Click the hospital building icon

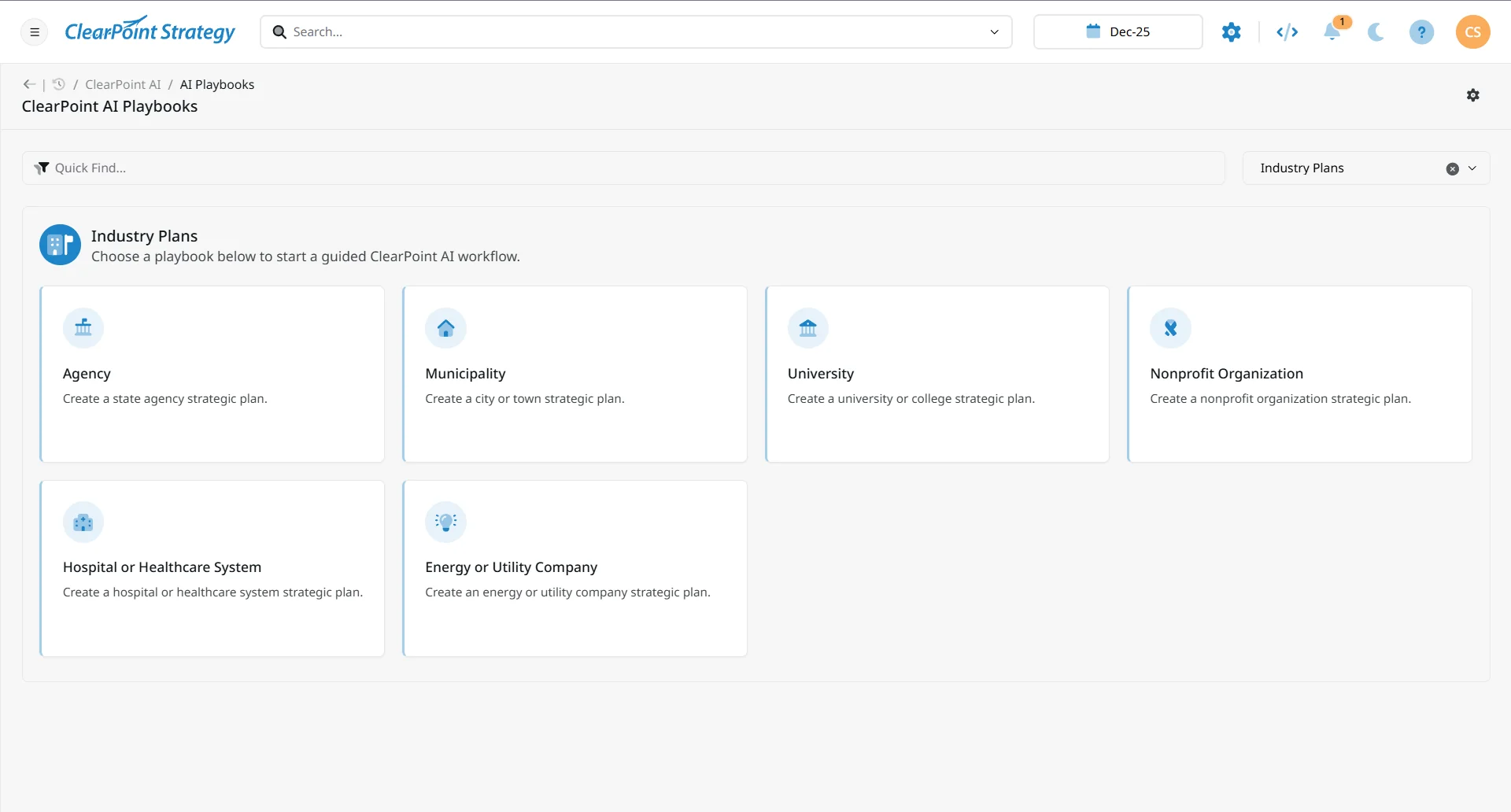pos(83,522)
